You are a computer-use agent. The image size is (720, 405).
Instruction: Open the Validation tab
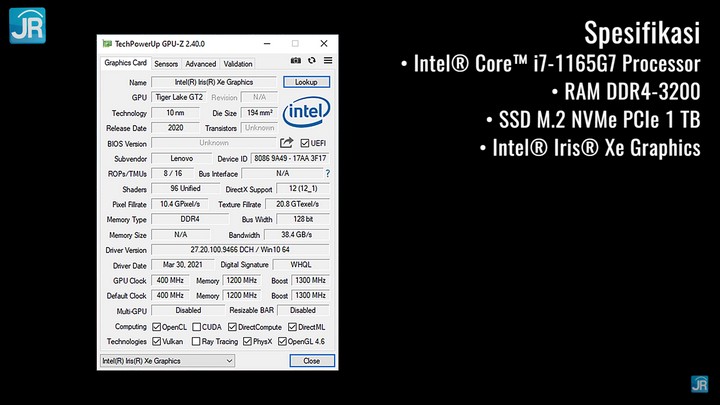(x=238, y=64)
